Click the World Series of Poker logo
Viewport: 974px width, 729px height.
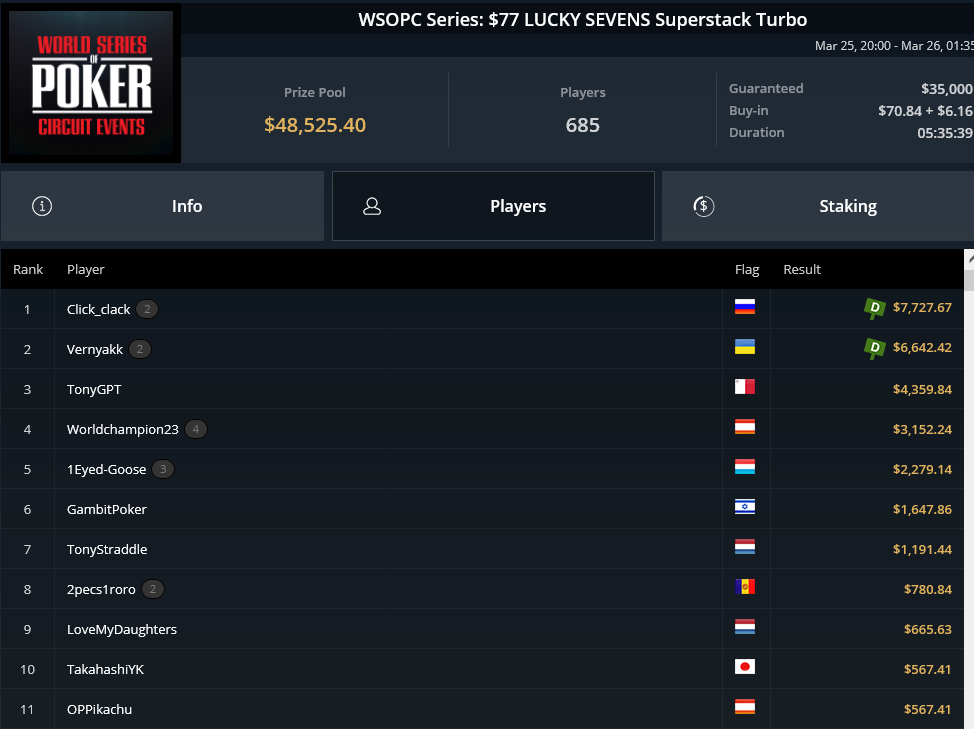tap(91, 83)
